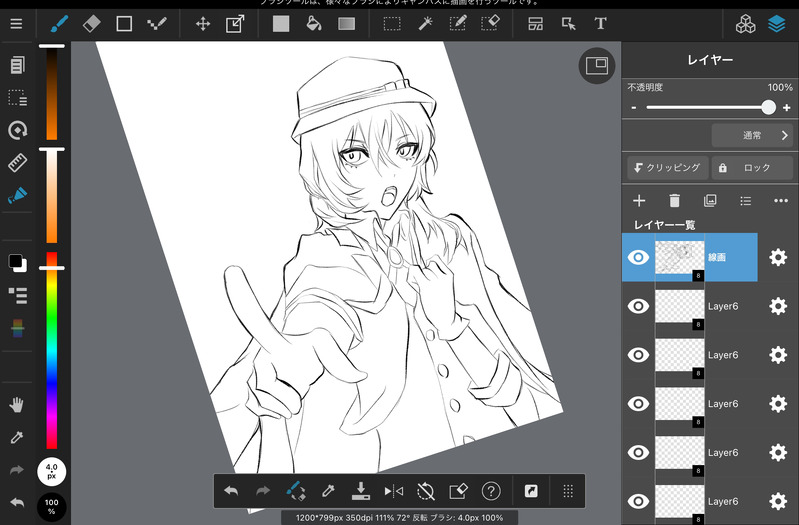Tap the 100% brush opacity circle
The image size is (799, 525).
pyautogui.click(x=51, y=507)
